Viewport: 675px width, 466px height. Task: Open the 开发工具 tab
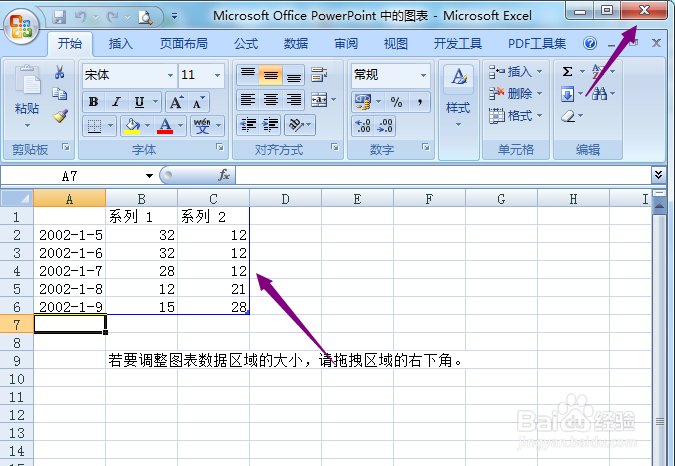(458, 43)
